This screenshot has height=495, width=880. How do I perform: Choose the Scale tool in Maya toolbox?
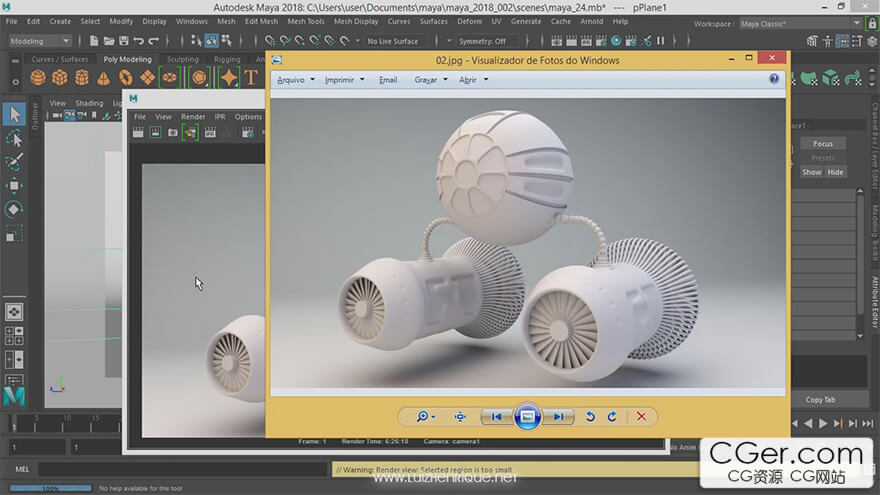point(14,233)
